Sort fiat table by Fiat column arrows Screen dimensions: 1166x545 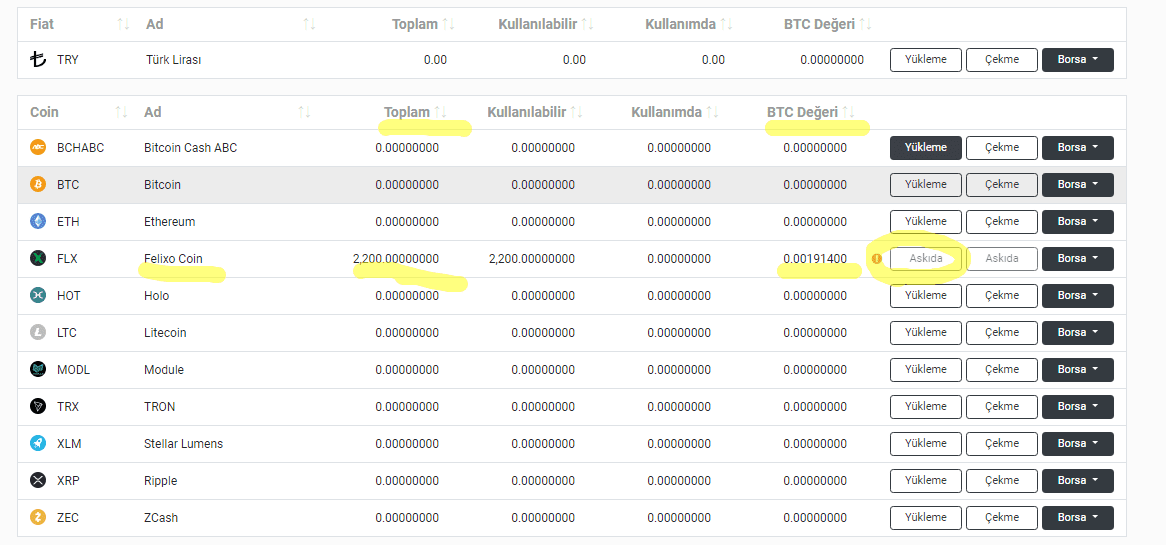tap(123, 25)
